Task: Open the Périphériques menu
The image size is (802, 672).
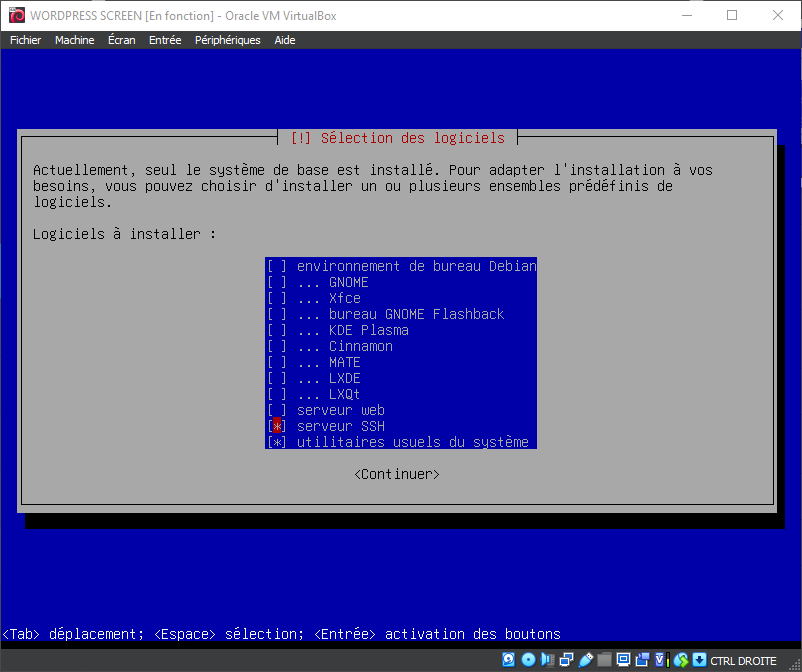Action: click(227, 40)
